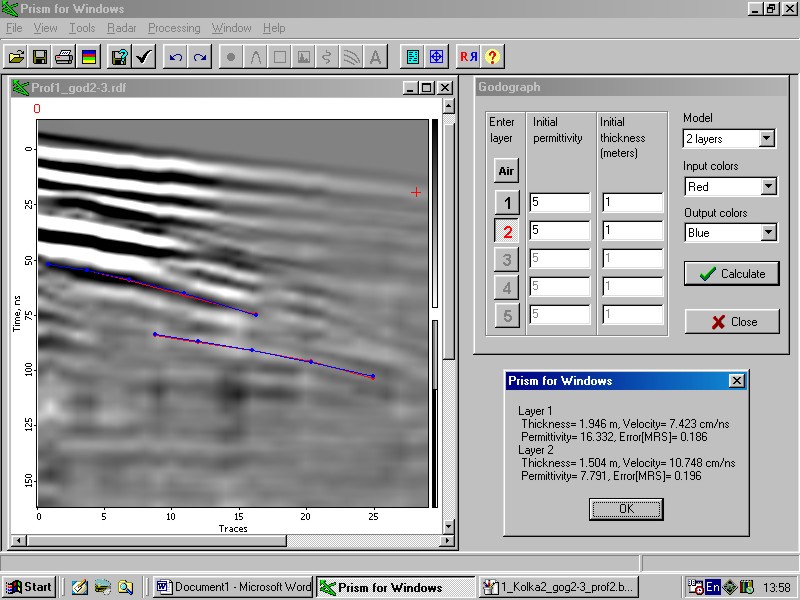Switch language with the R/Я icon
The height and width of the screenshot is (600, 800).
468,57
